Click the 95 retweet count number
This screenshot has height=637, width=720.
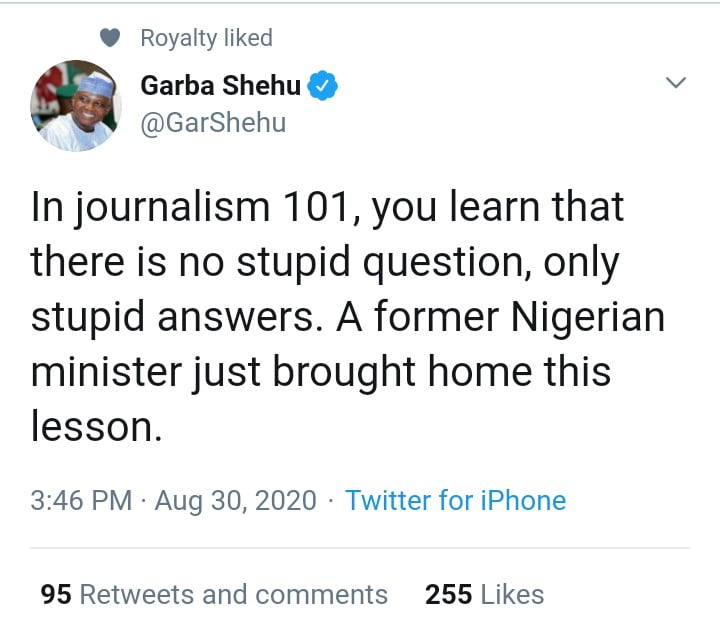click(55, 594)
